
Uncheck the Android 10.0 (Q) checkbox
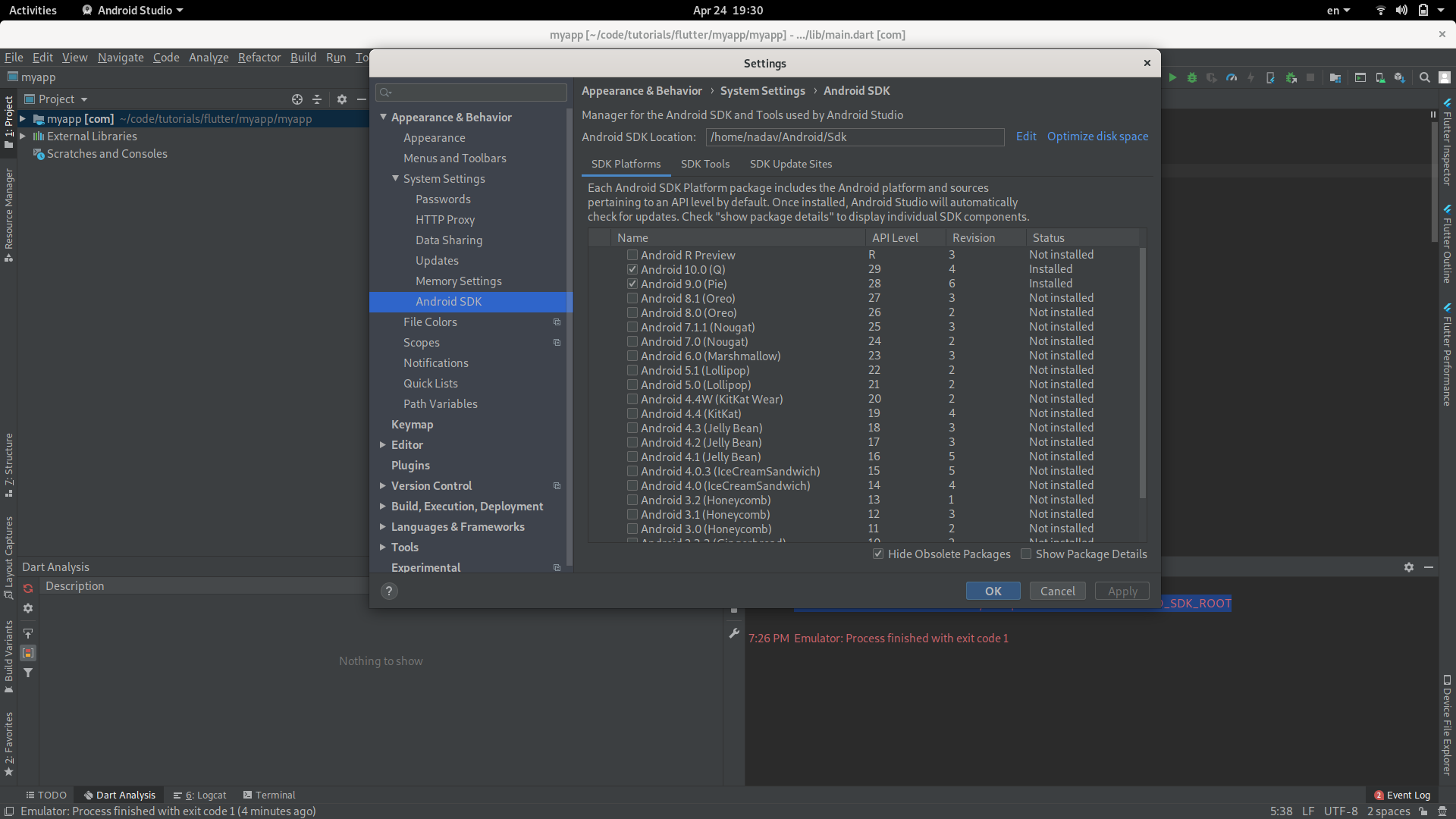click(x=632, y=269)
